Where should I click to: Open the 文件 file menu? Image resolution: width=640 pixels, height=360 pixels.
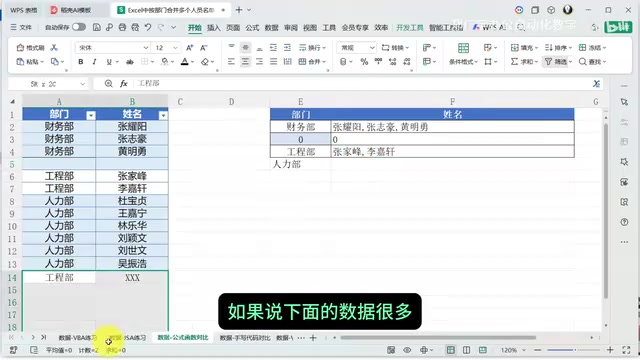pyautogui.click(x=21, y=27)
